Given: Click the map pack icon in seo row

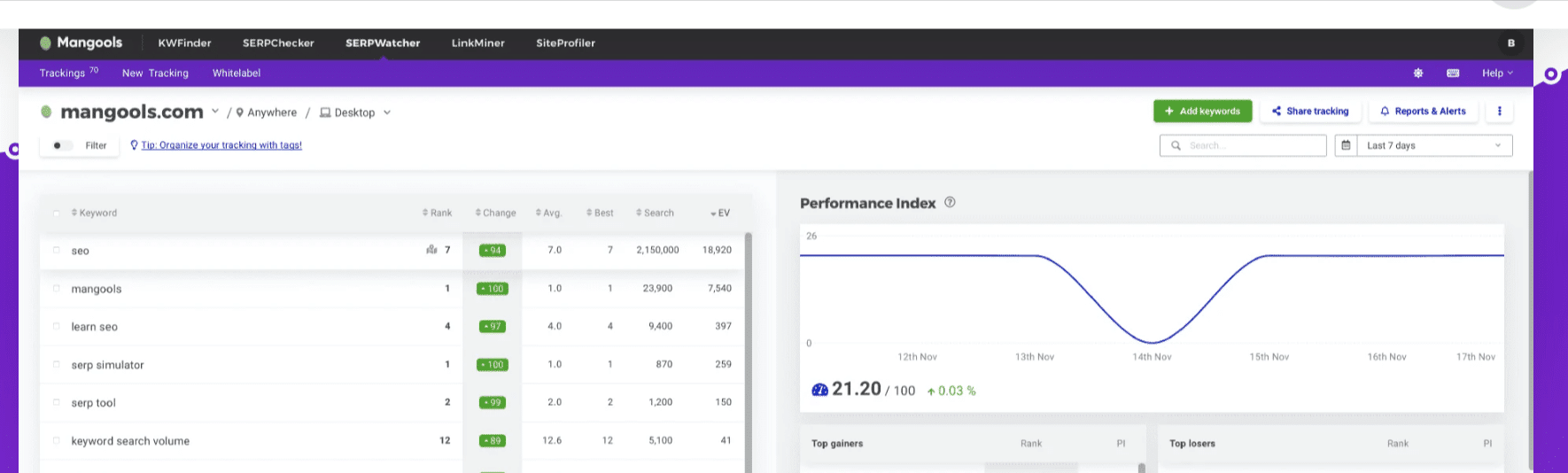Looking at the screenshot, I should [x=431, y=250].
